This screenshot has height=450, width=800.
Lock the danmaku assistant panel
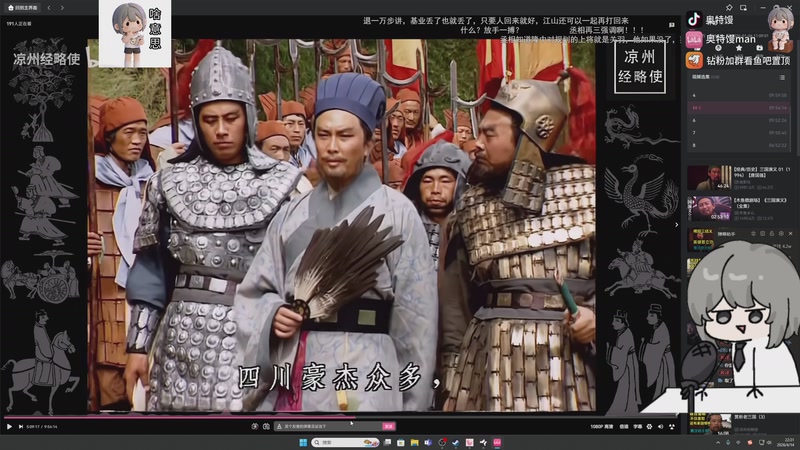[771, 234]
